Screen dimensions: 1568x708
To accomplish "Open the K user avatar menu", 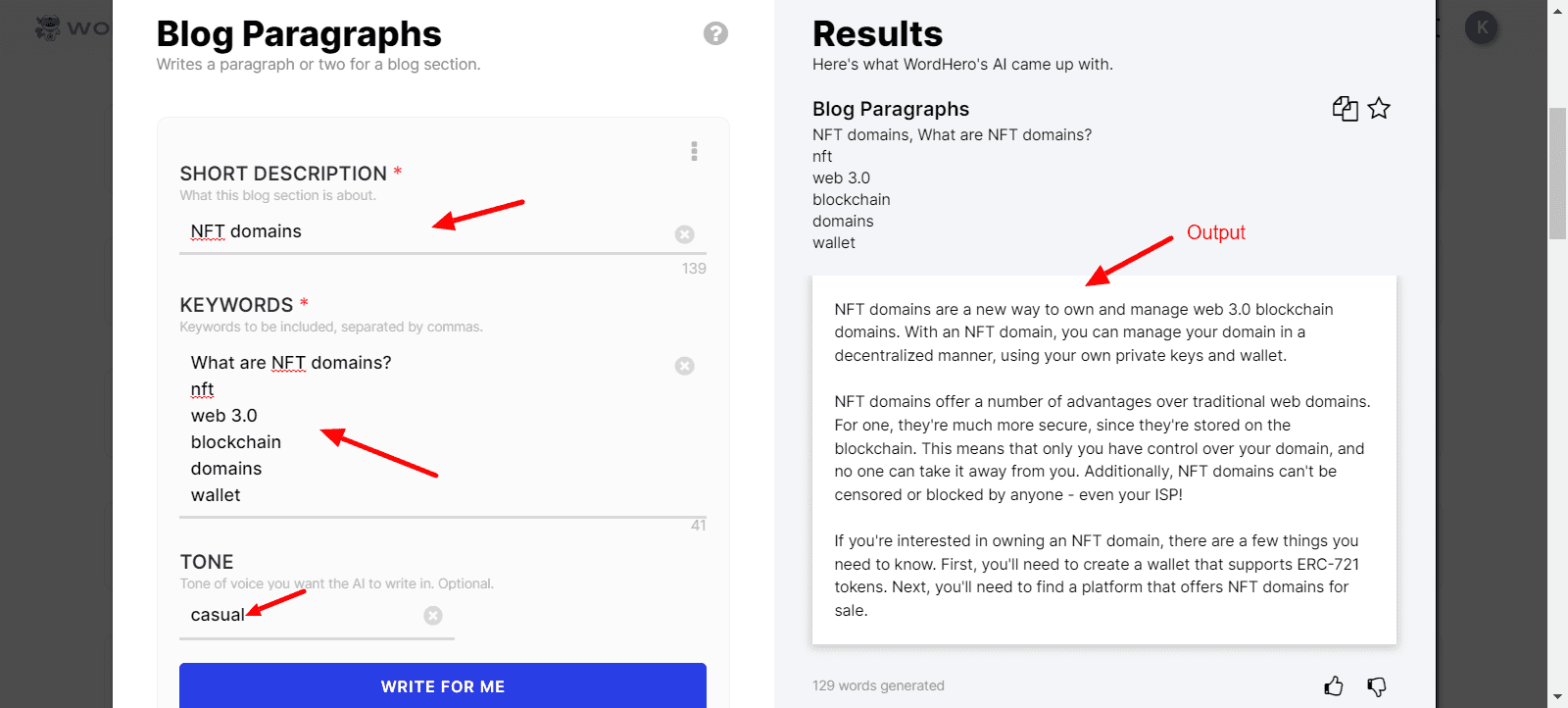I will tap(1482, 27).
